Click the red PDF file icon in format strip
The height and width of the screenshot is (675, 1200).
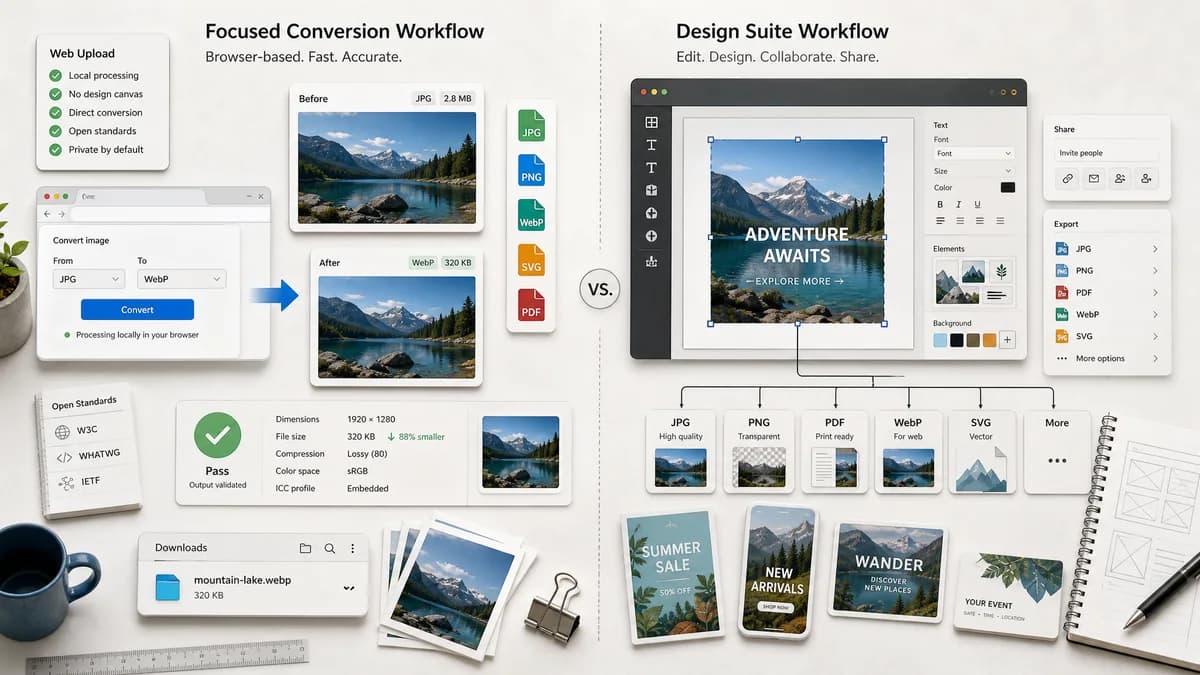pyautogui.click(x=531, y=305)
